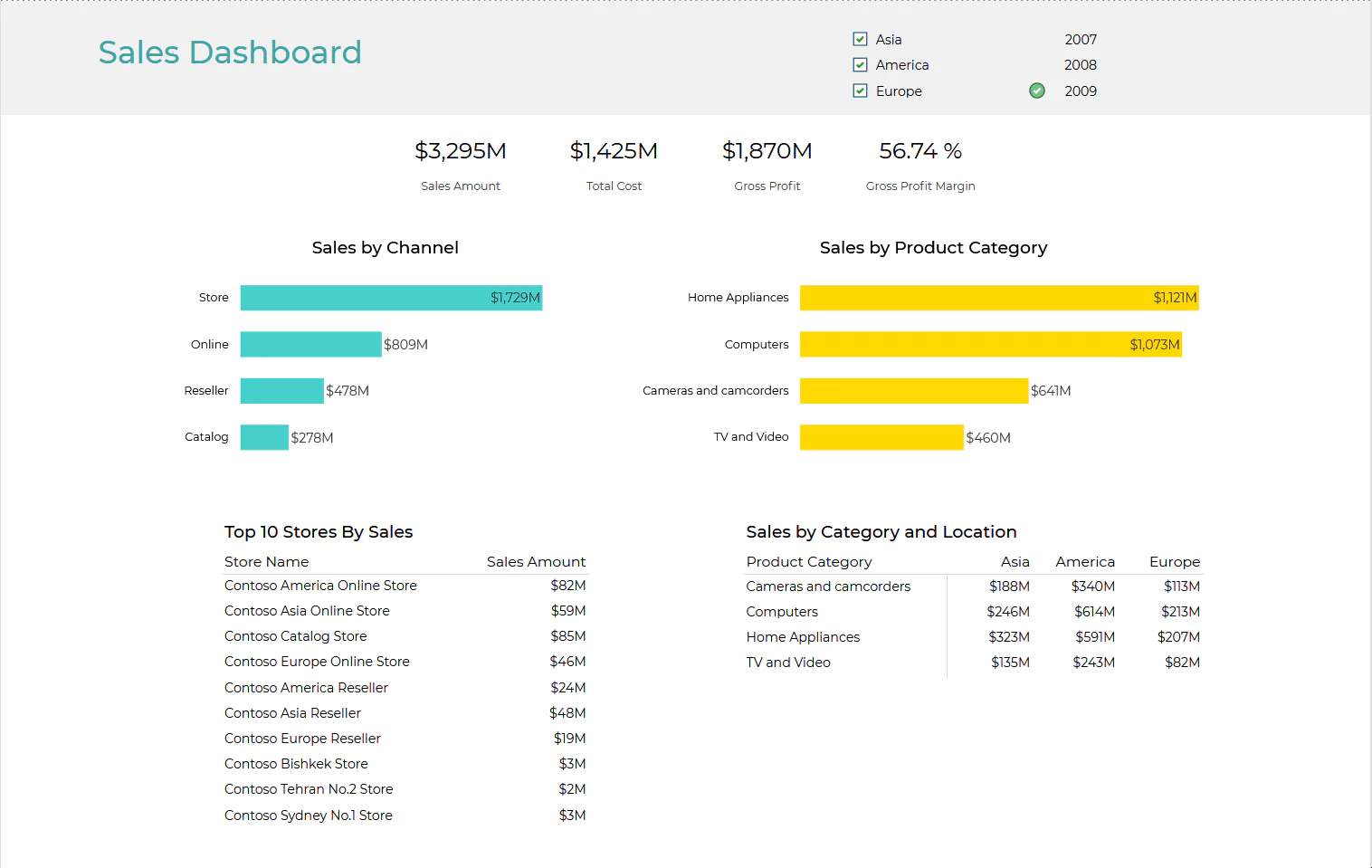Click the $3,295M Sales Amount KPI
This screenshot has width=1372, height=868.
(x=461, y=151)
